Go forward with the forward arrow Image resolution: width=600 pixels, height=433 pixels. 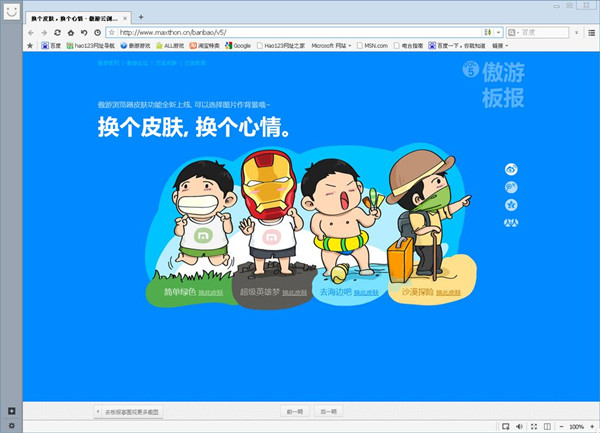click(x=44, y=33)
